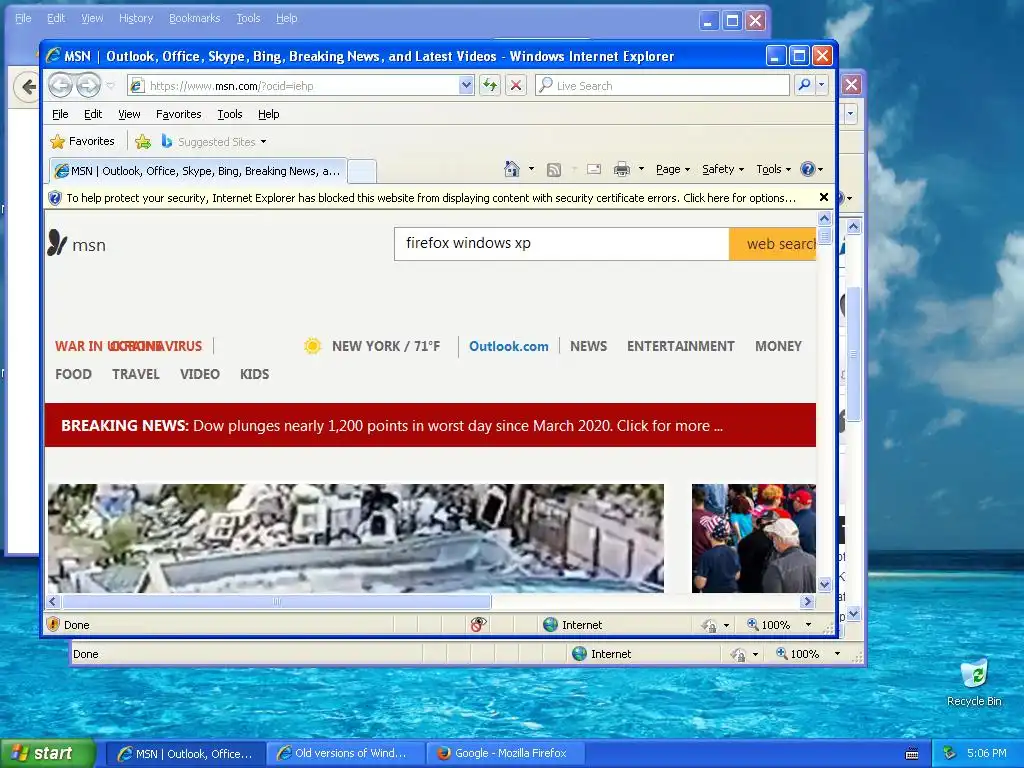Open the zoom level dropdown in status bar
The height and width of the screenshot is (768, 1024).
(x=808, y=625)
